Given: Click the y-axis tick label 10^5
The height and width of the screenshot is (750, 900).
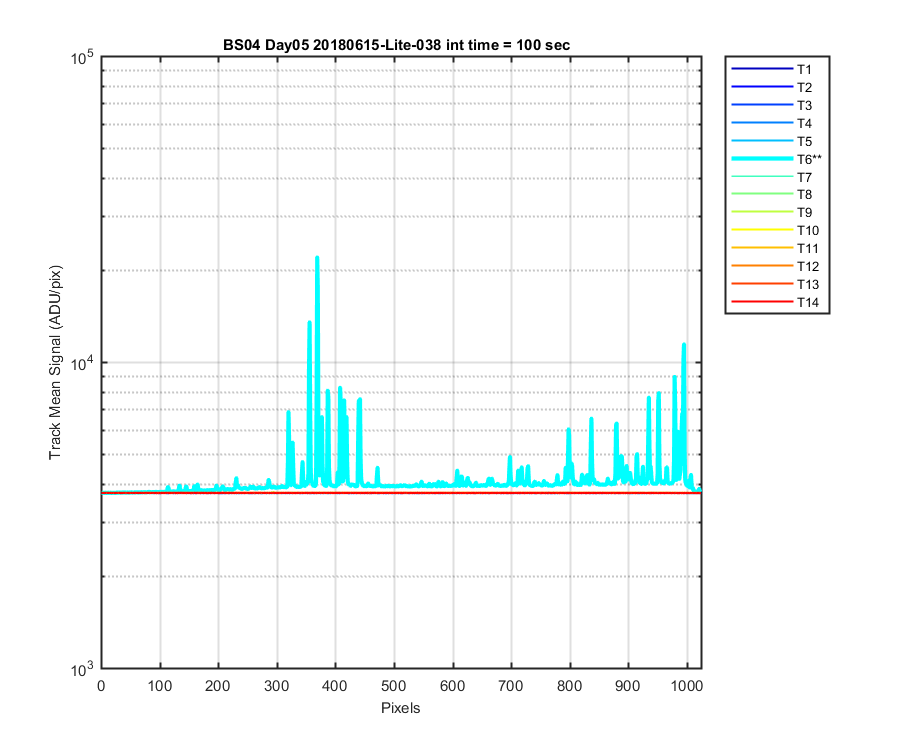Looking at the screenshot, I should [81, 57].
